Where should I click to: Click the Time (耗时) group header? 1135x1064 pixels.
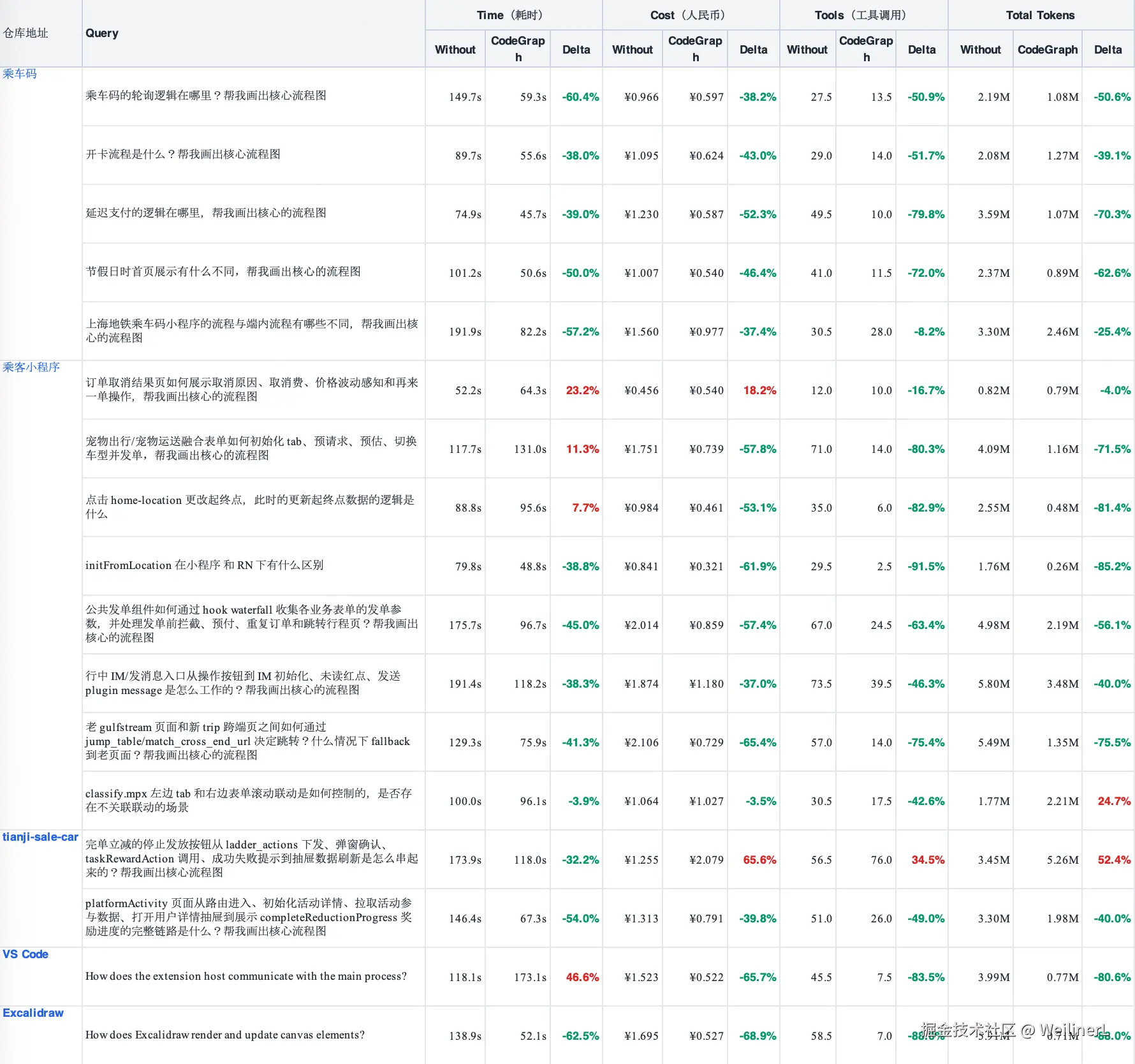(x=513, y=15)
